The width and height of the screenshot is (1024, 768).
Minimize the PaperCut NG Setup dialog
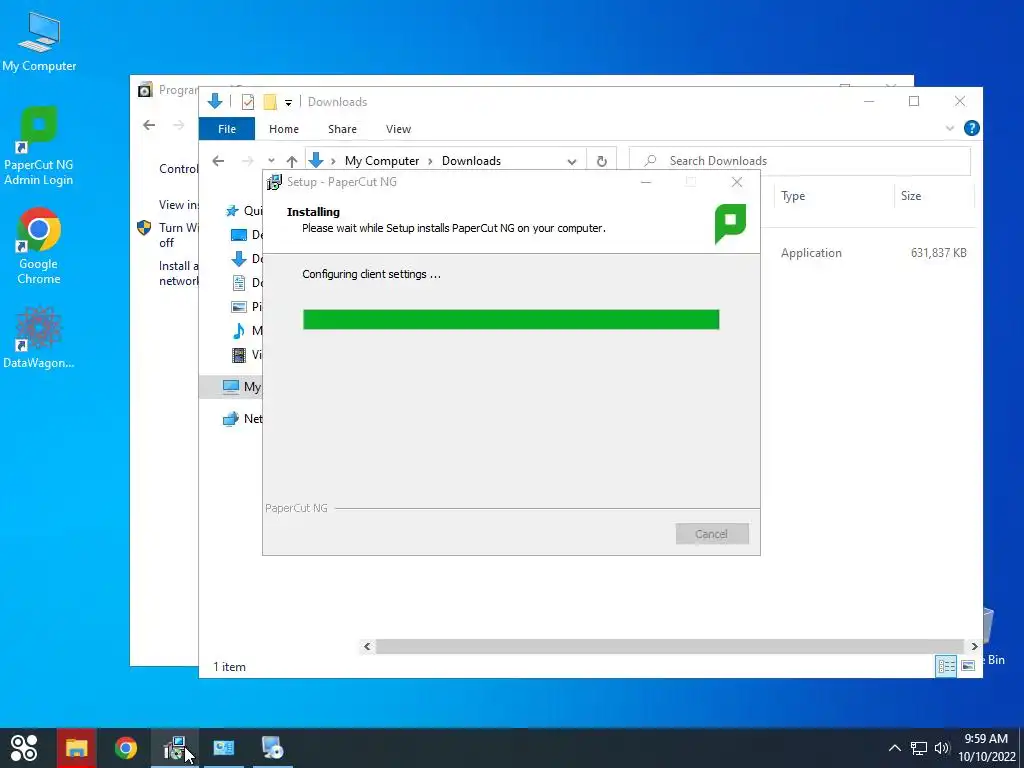[x=646, y=182]
